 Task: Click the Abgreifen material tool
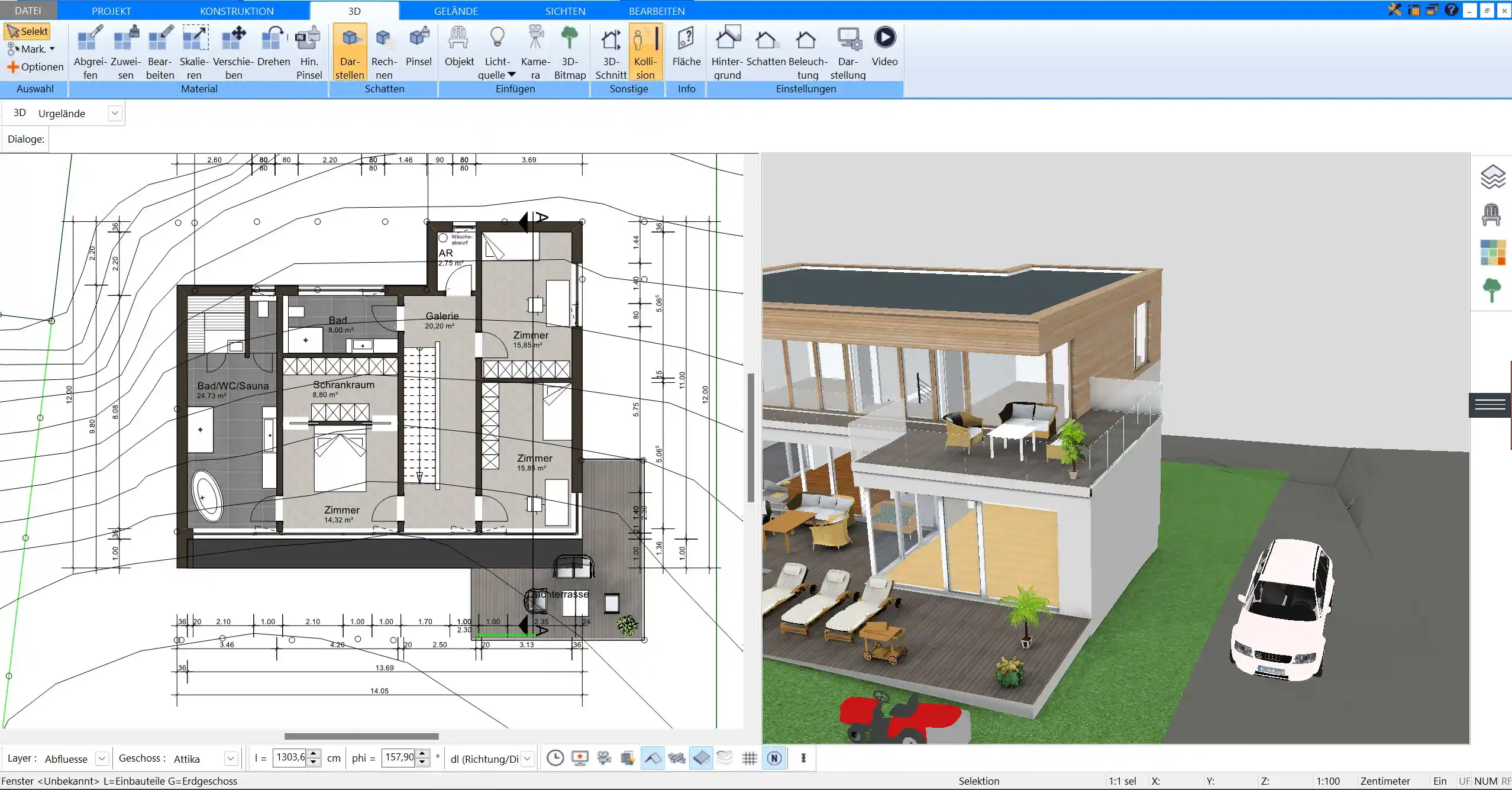(x=90, y=52)
